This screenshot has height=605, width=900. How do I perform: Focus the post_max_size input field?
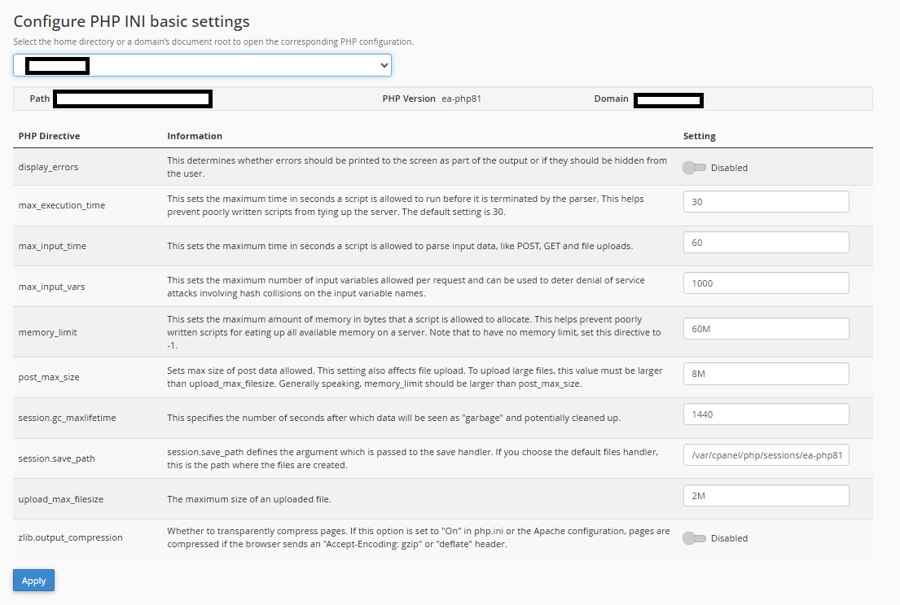click(x=766, y=374)
